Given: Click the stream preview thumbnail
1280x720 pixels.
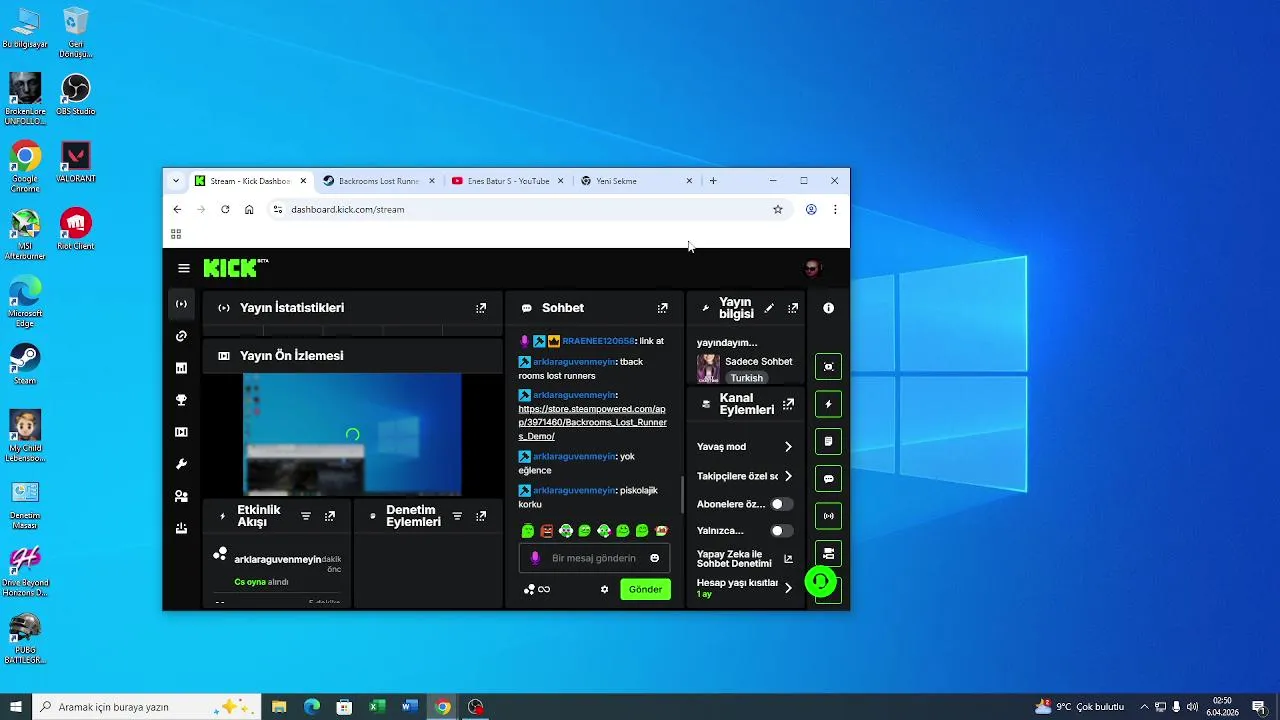Looking at the screenshot, I should click(352, 434).
